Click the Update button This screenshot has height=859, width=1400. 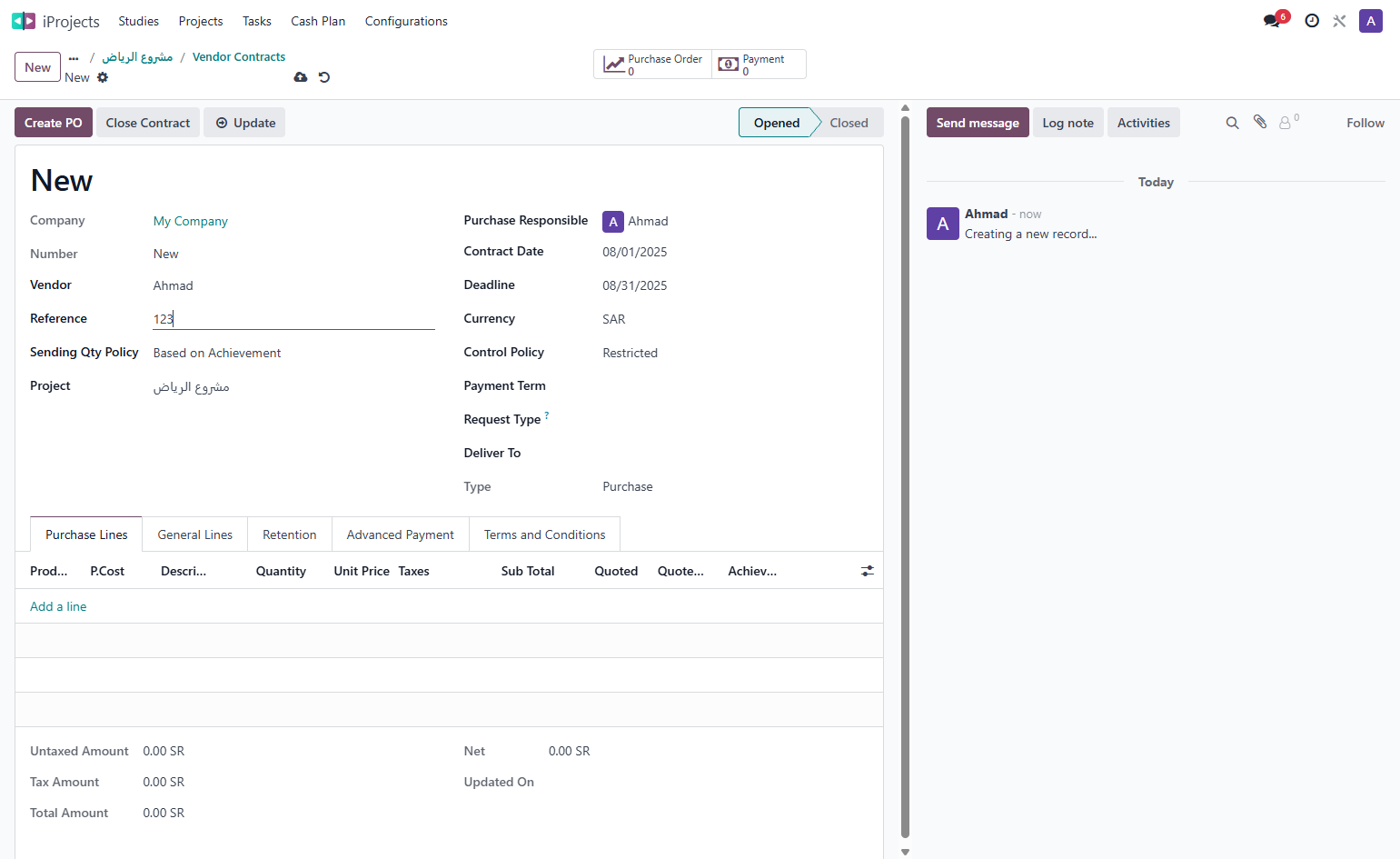(245, 123)
